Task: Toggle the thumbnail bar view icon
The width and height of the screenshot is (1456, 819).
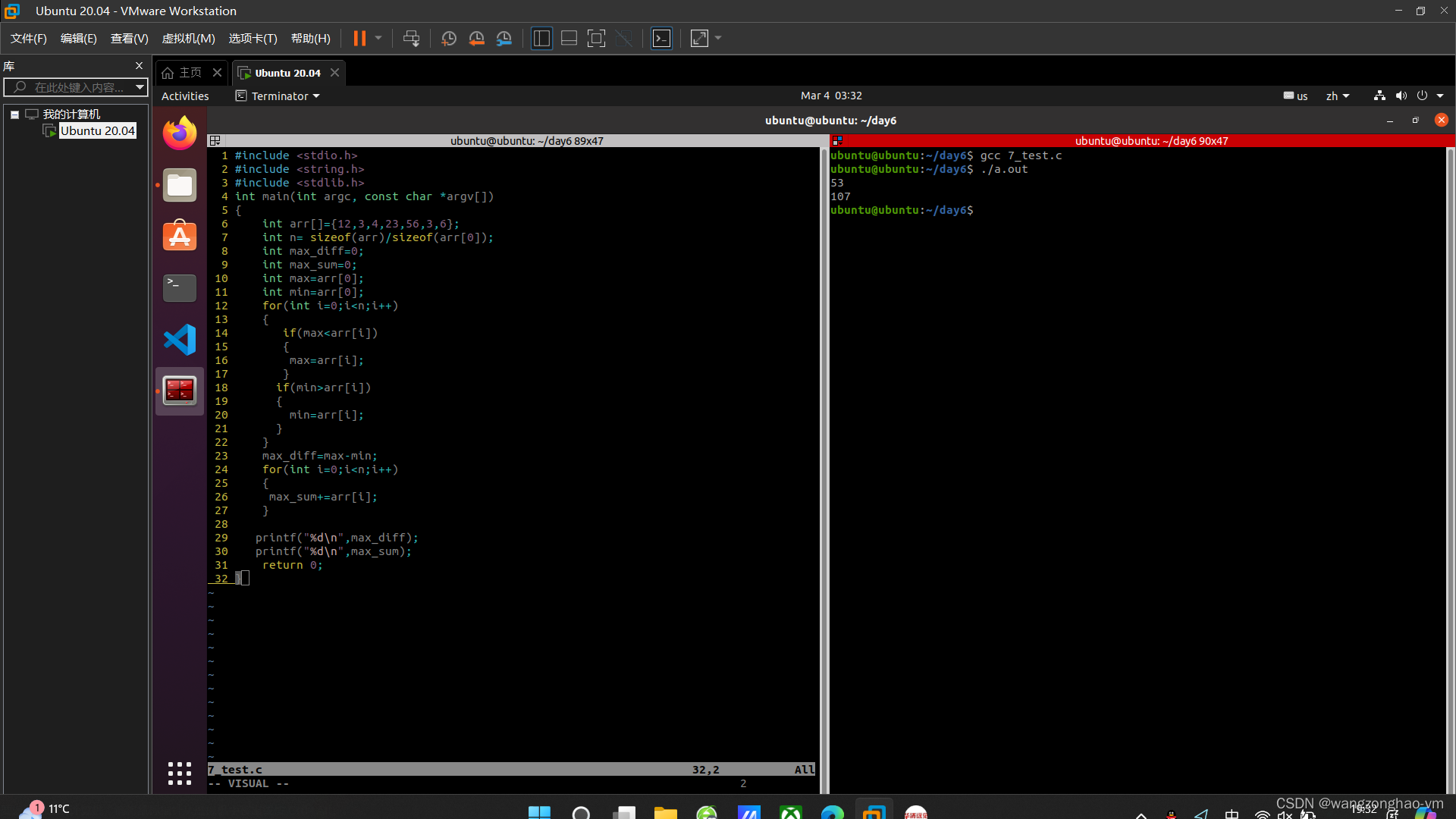Action: click(x=569, y=39)
